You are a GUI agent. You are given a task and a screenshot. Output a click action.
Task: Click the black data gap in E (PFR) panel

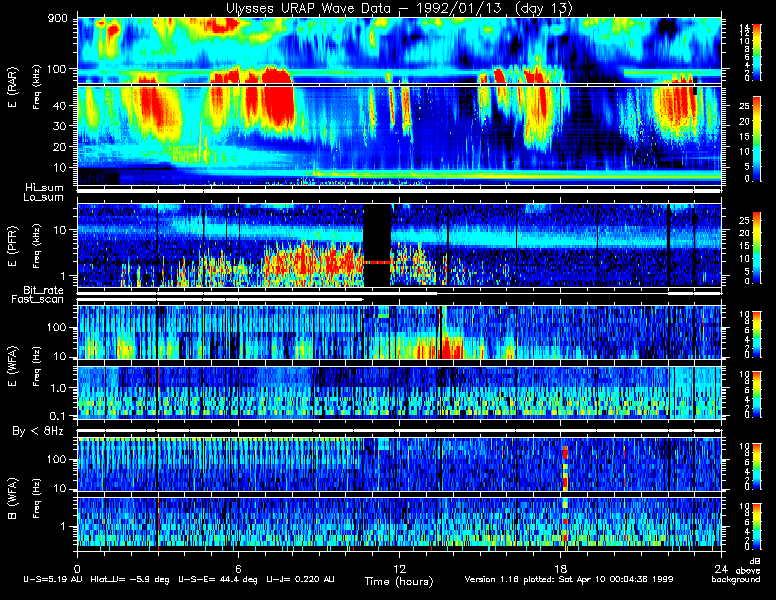coord(377,245)
